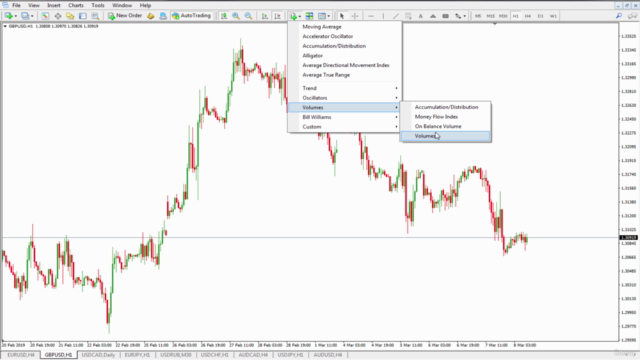Click the blue icon before AutoTrading

(163, 16)
